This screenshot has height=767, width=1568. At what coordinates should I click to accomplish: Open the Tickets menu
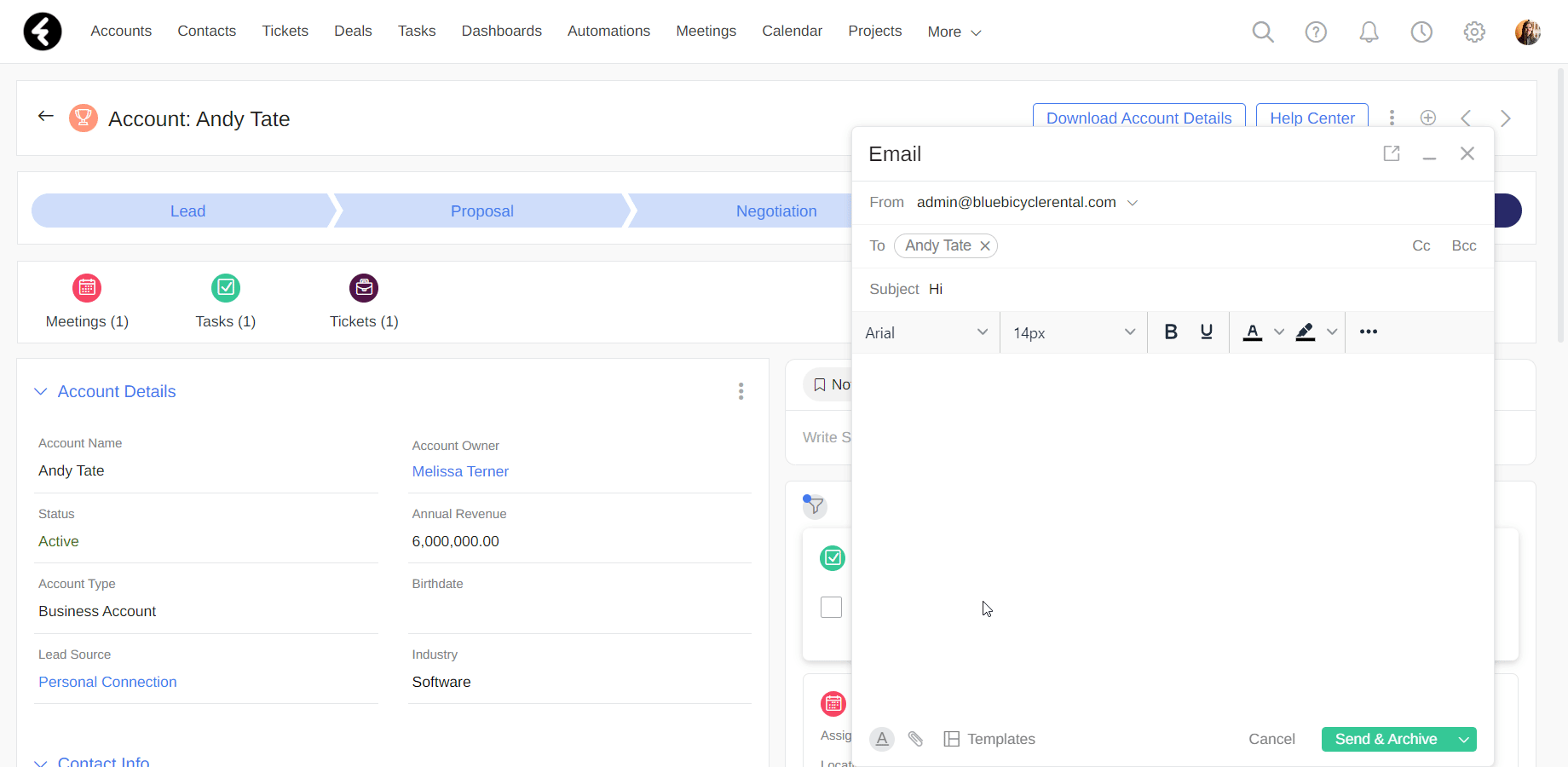point(285,31)
